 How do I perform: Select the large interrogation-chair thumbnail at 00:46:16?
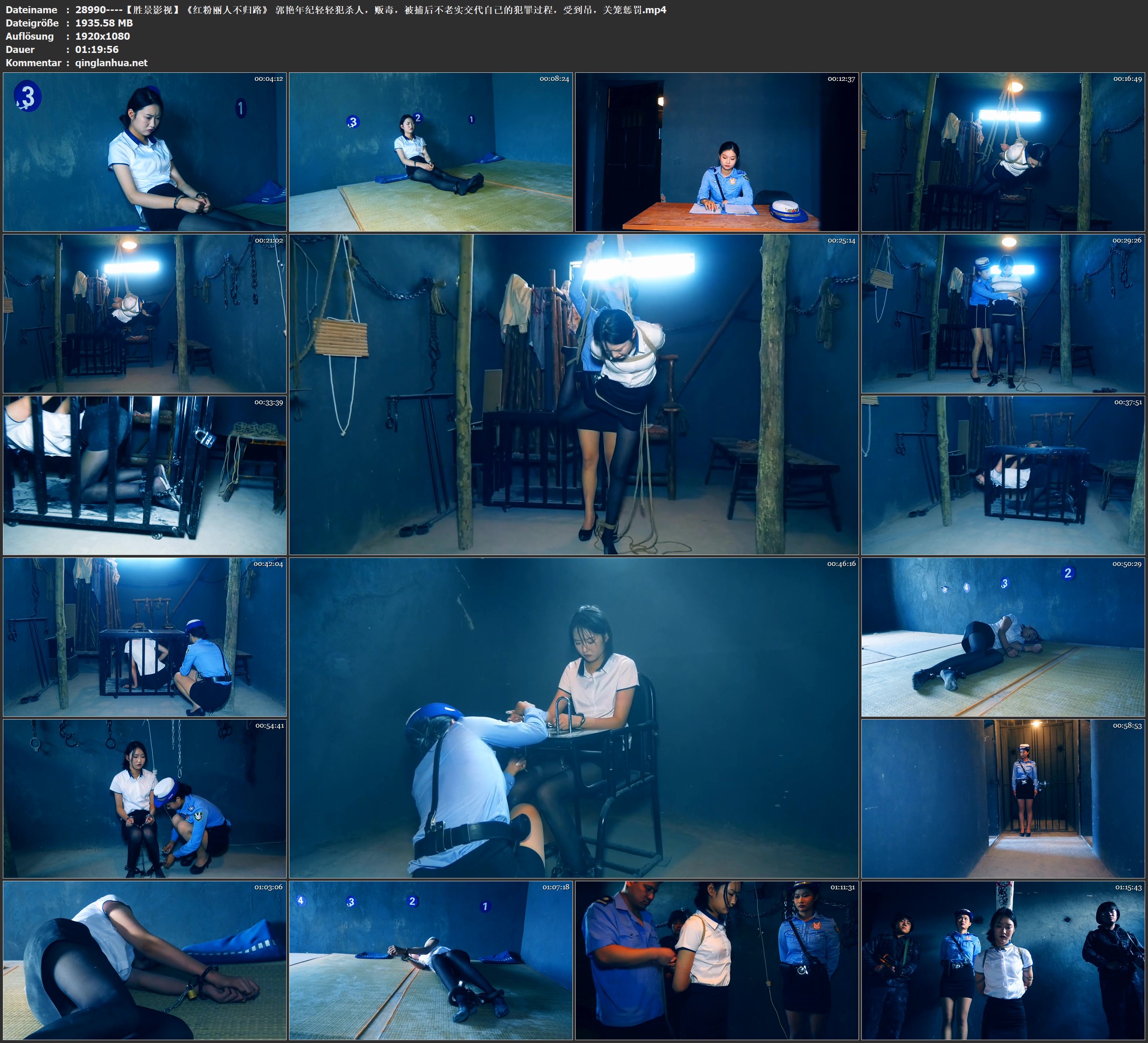[573, 717]
